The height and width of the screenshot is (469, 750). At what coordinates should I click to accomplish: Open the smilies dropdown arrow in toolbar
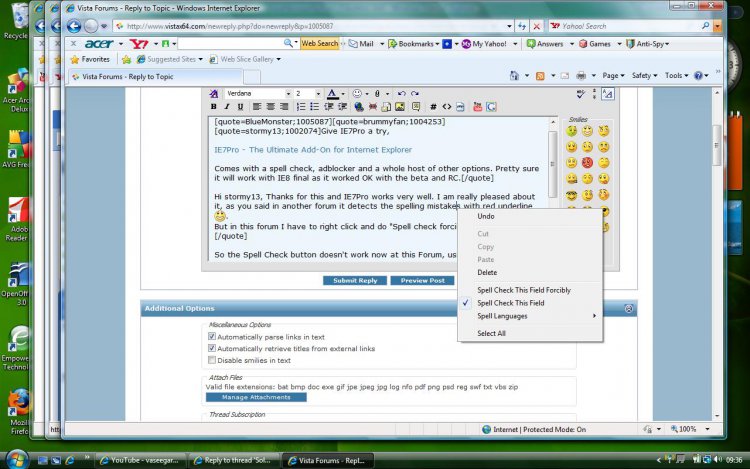(x=367, y=94)
